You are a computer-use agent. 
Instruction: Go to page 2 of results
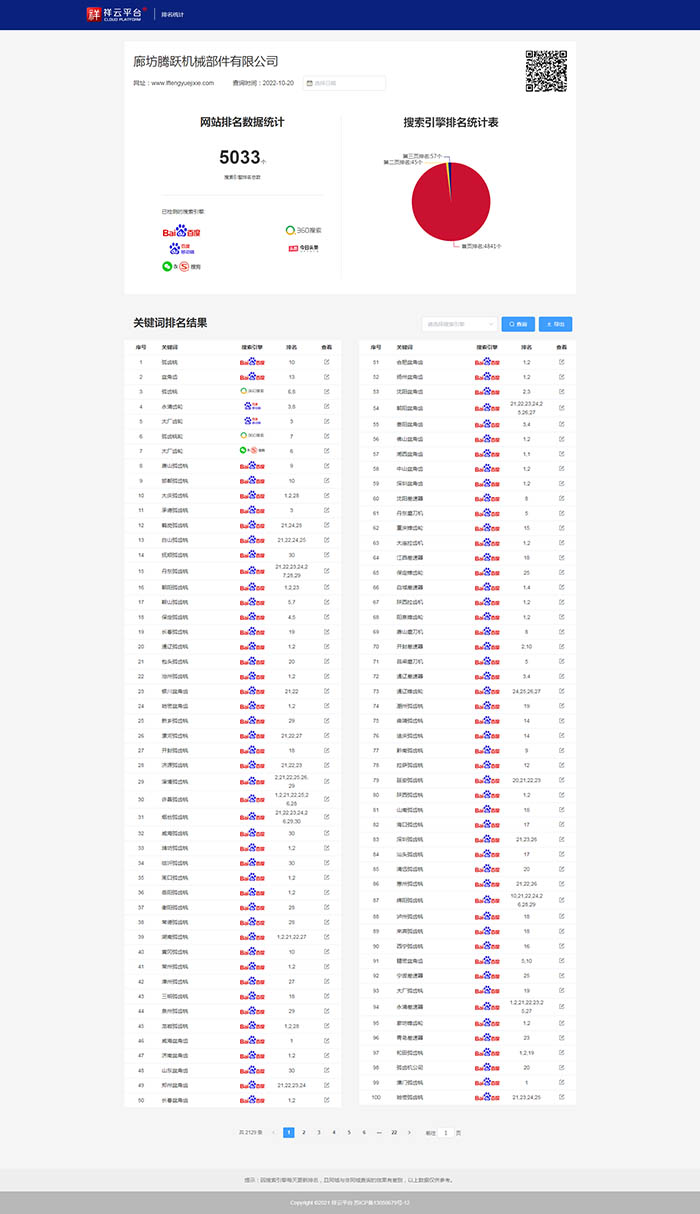point(304,1132)
